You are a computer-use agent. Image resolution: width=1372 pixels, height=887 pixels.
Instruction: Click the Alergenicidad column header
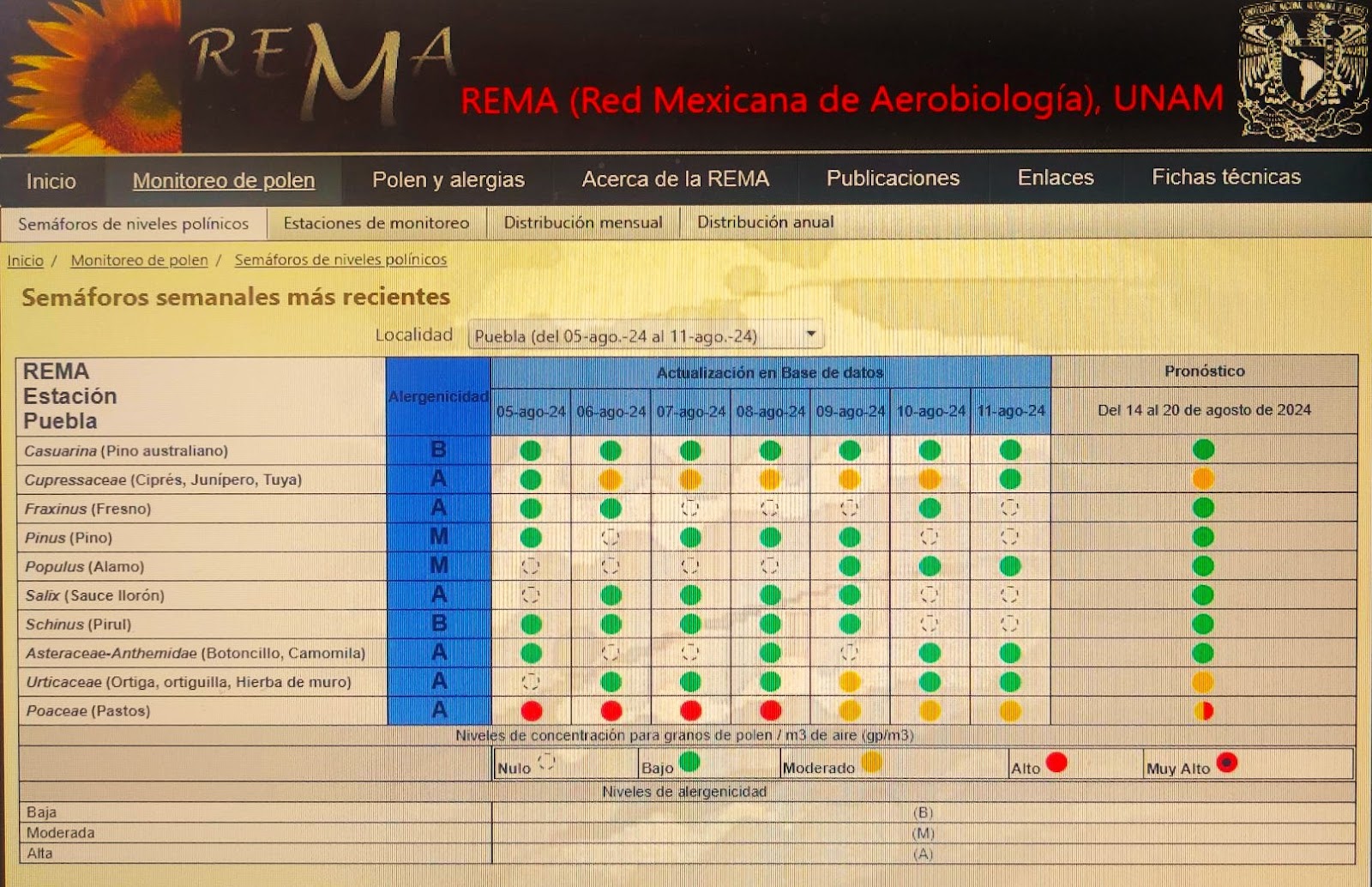coord(438,397)
